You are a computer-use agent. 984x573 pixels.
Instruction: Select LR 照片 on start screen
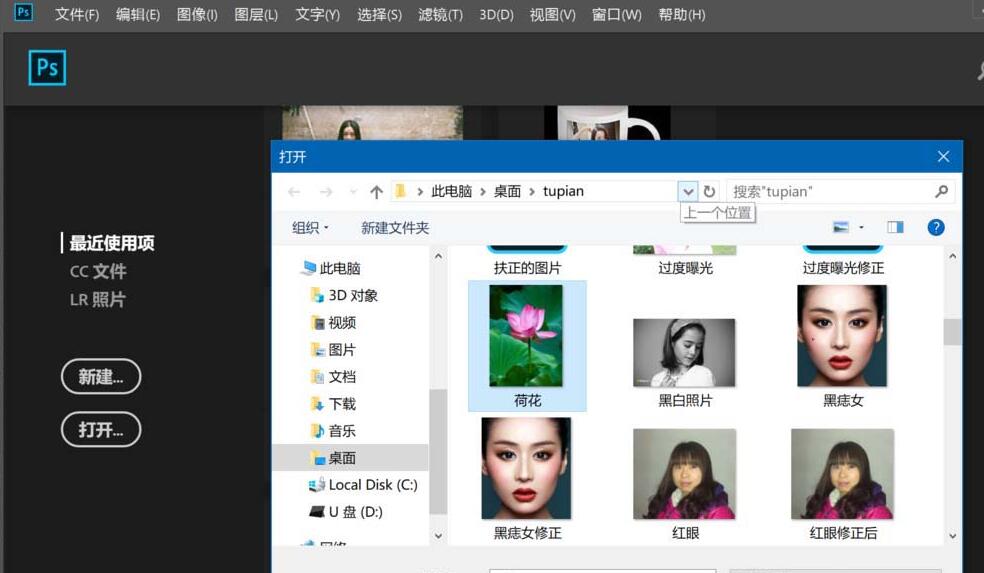97,299
